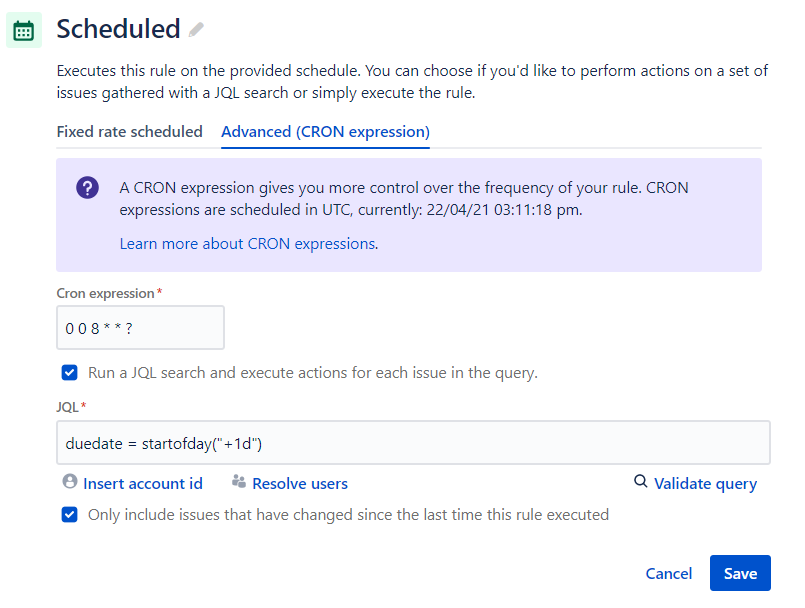Image resolution: width=805 pixels, height=608 pixels.
Task: Focus the Cron expression input field
Action: (140, 328)
